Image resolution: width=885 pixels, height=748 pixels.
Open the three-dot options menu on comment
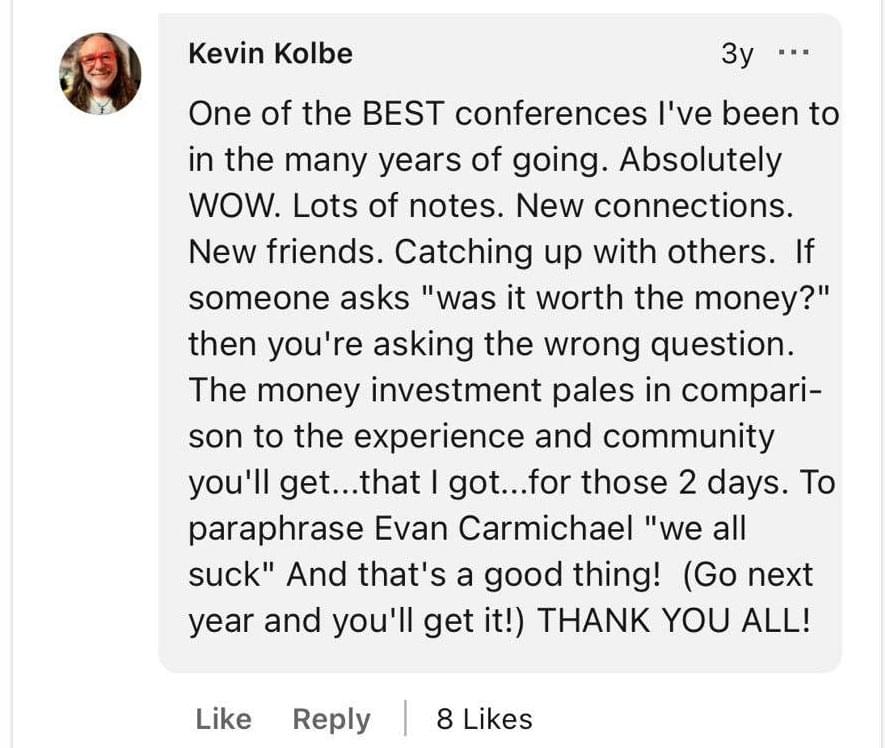[793, 53]
